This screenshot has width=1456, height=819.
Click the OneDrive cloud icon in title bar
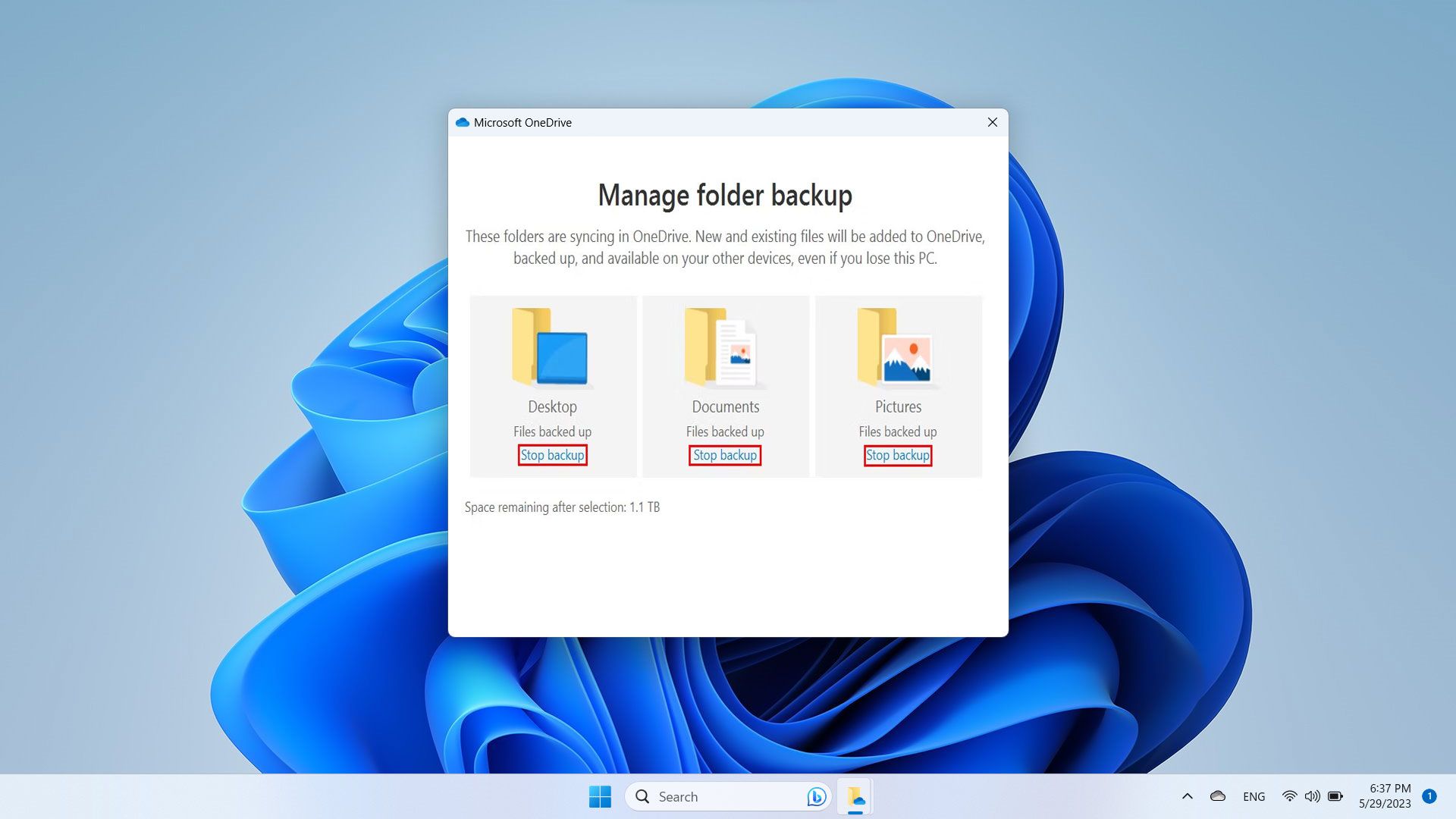tap(462, 122)
